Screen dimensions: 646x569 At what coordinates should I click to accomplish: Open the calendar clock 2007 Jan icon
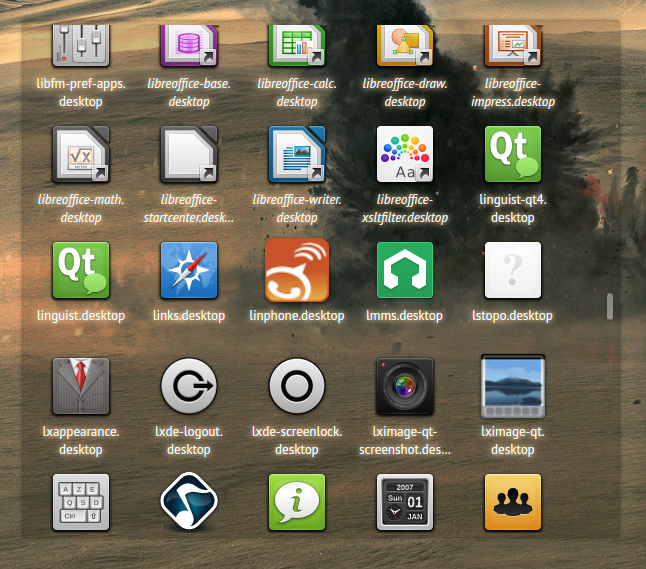coord(405,502)
